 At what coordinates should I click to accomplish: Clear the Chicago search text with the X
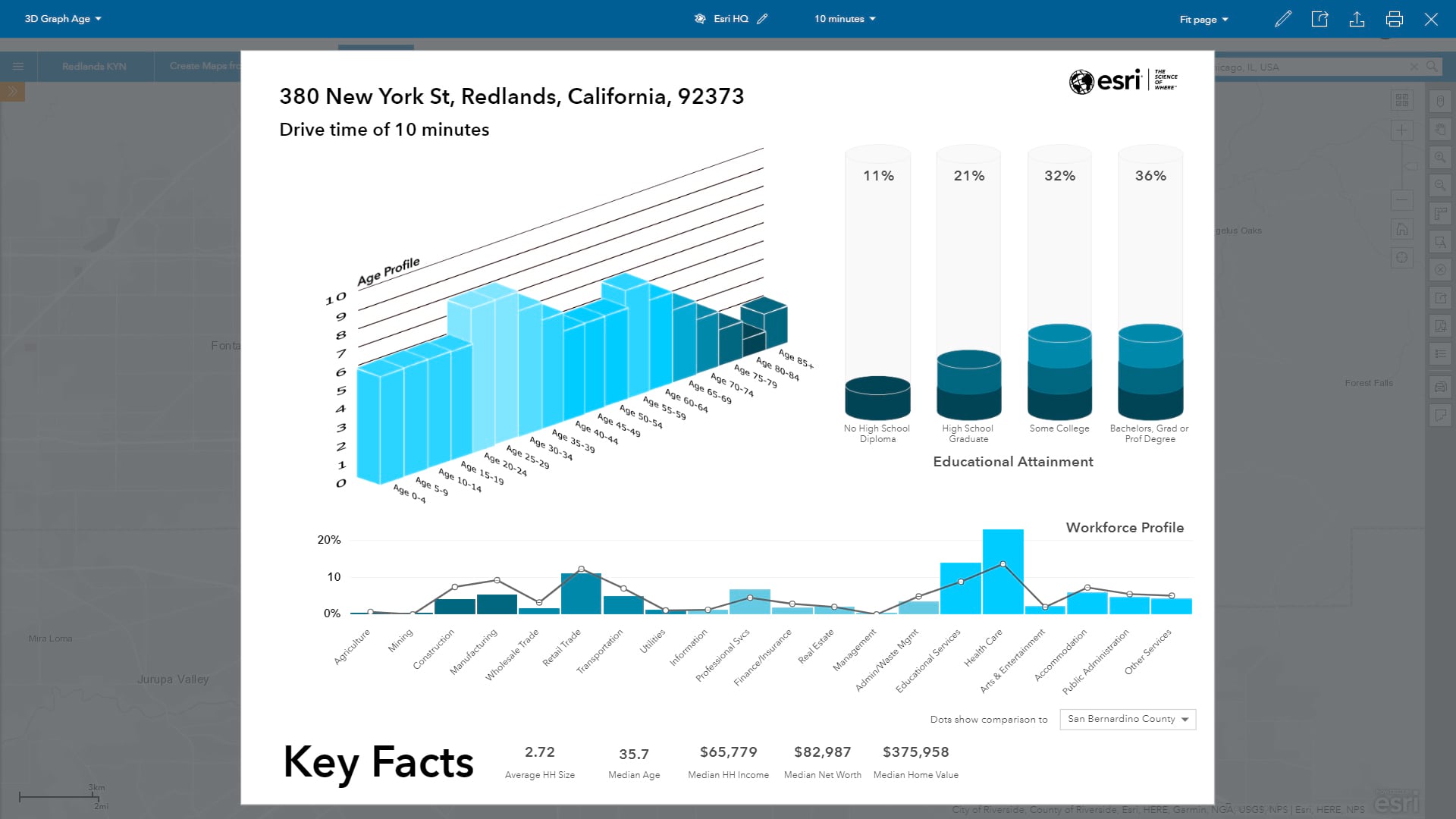(1413, 67)
